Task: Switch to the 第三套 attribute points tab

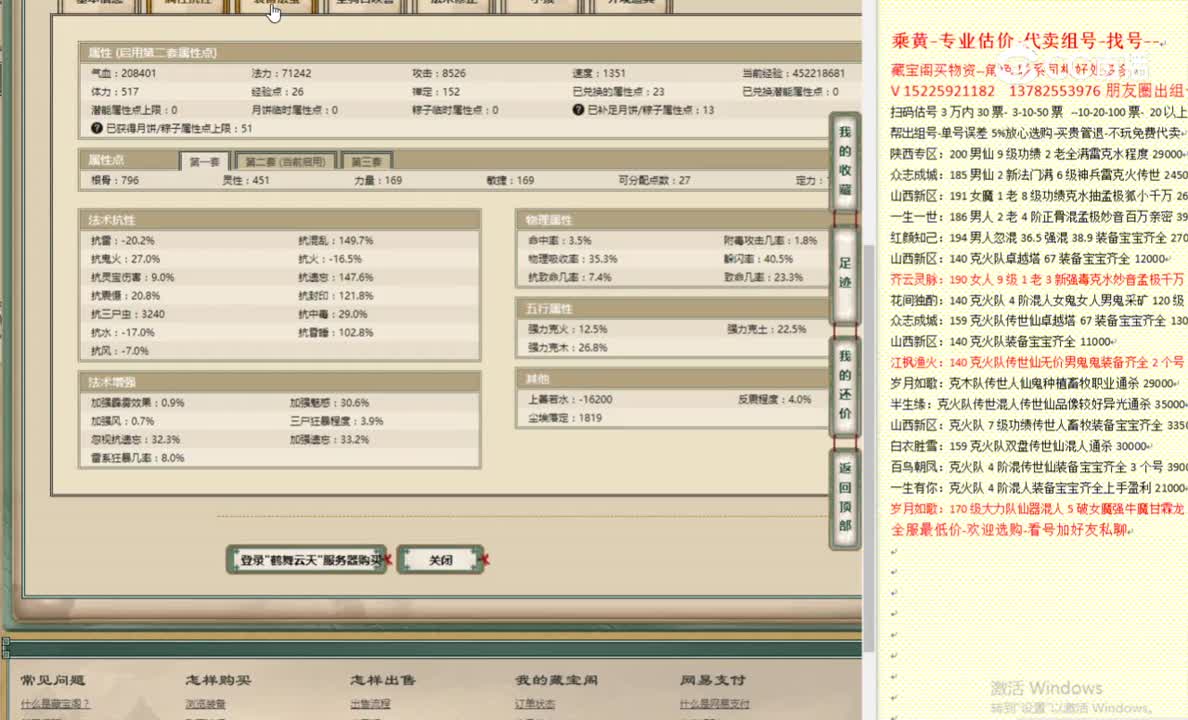Action: pyautogui.click(x=367, y=161)
